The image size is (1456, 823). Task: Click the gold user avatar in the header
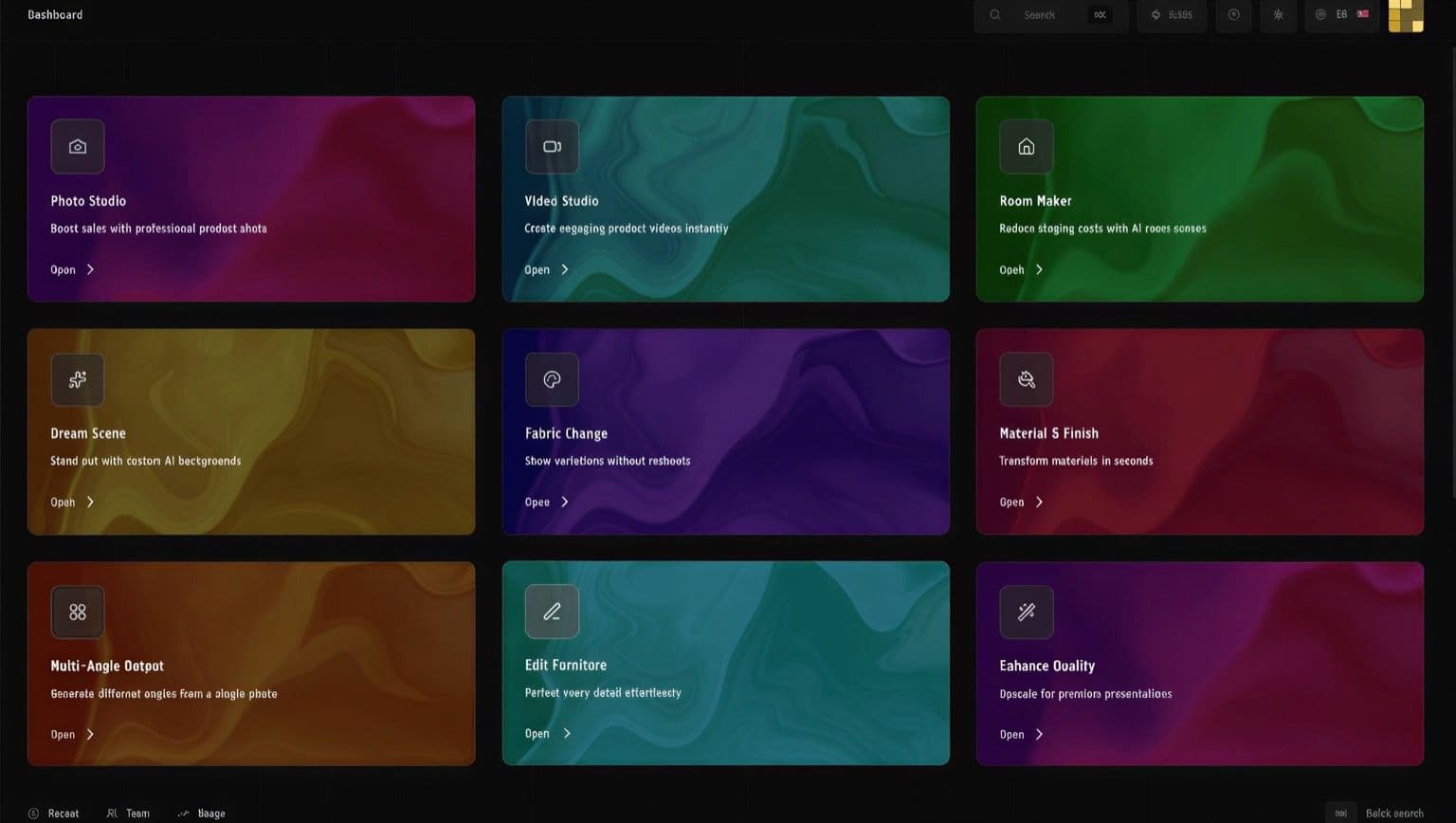(x=1405, y=15)
